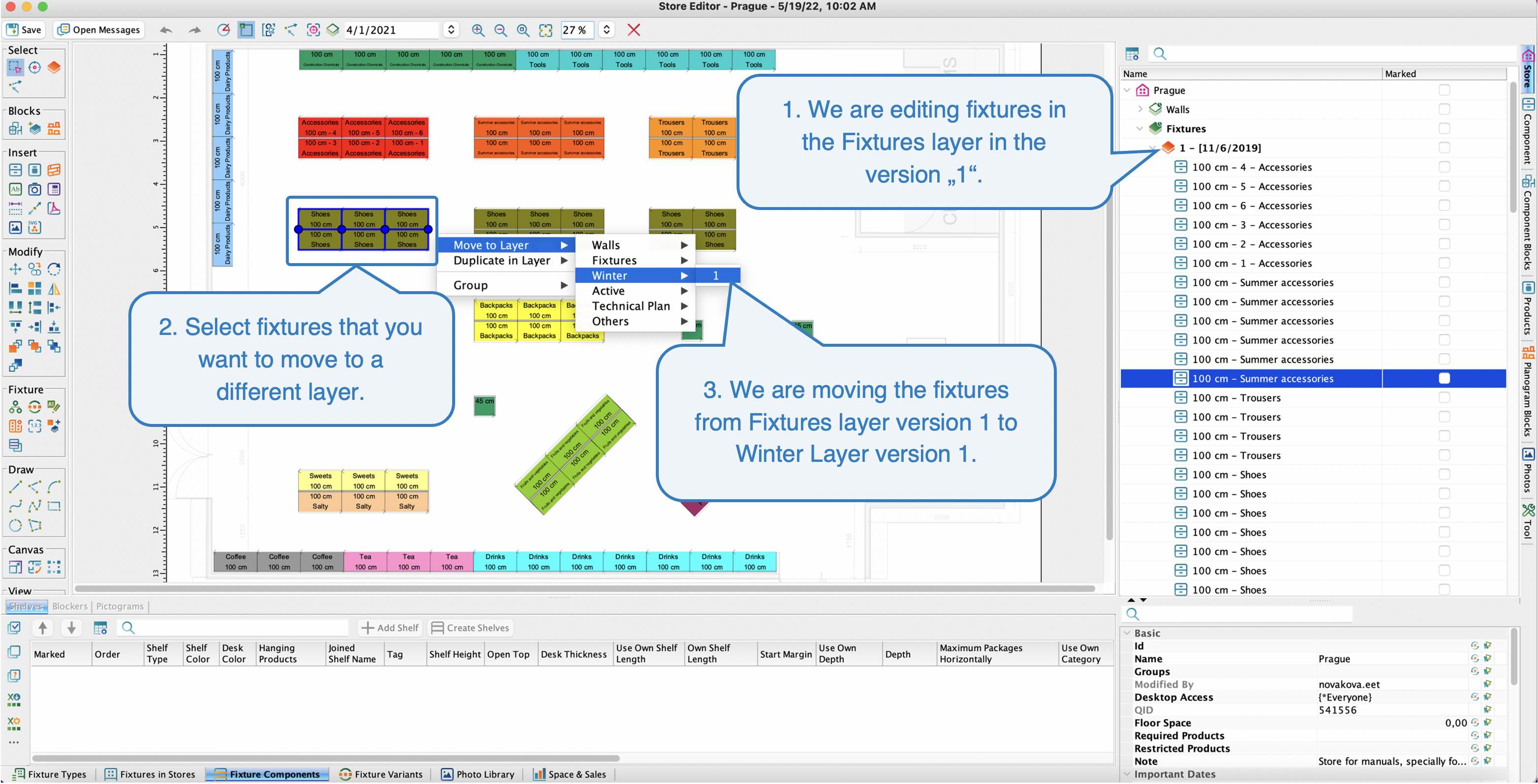Collapse the Prague tree node
The width and height of the screenshot is (1538, 784).
(x=1127, y=90)
